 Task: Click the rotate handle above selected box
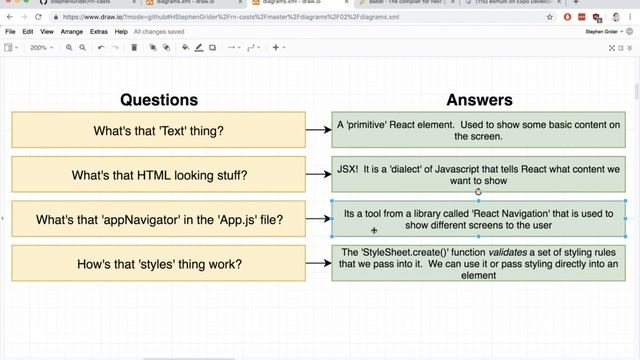tap(478, 191)
